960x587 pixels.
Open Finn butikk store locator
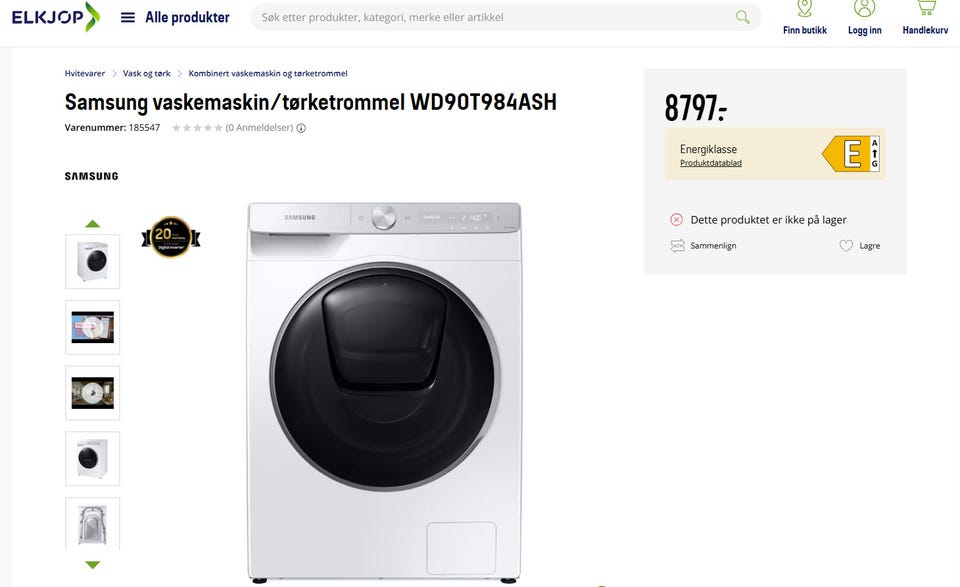click(804, 18)
